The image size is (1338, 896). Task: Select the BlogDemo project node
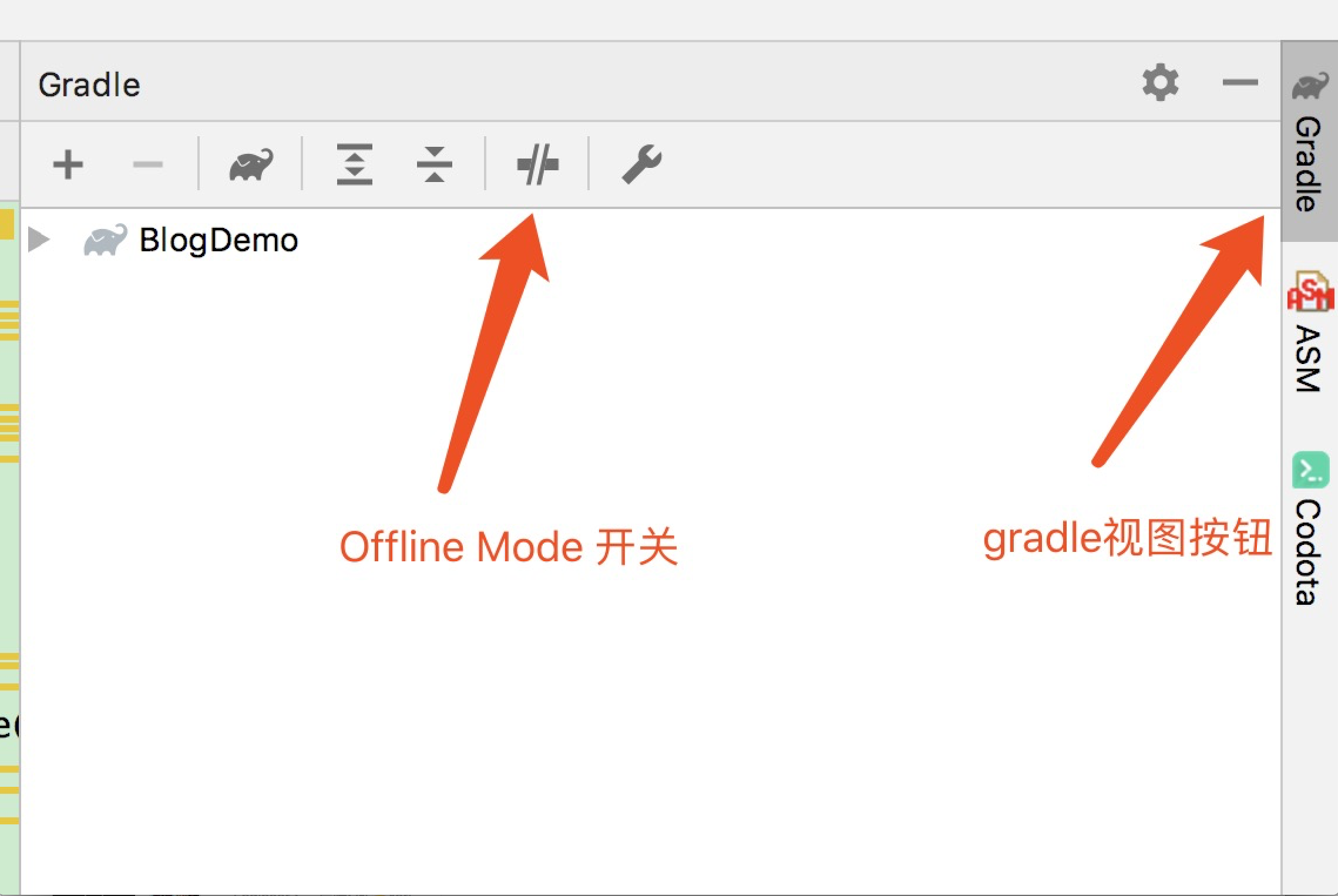pyautogui.click(x=217, y=240)
